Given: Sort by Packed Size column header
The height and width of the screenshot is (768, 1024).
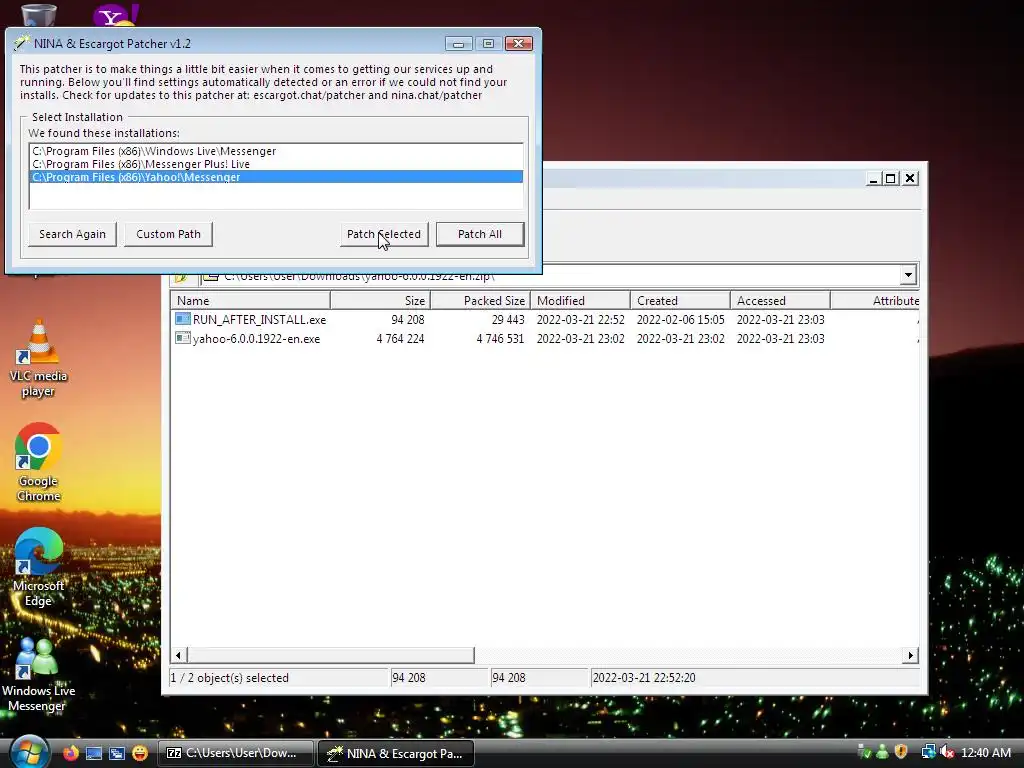Looking at the screenshot, I should (480, 300).
